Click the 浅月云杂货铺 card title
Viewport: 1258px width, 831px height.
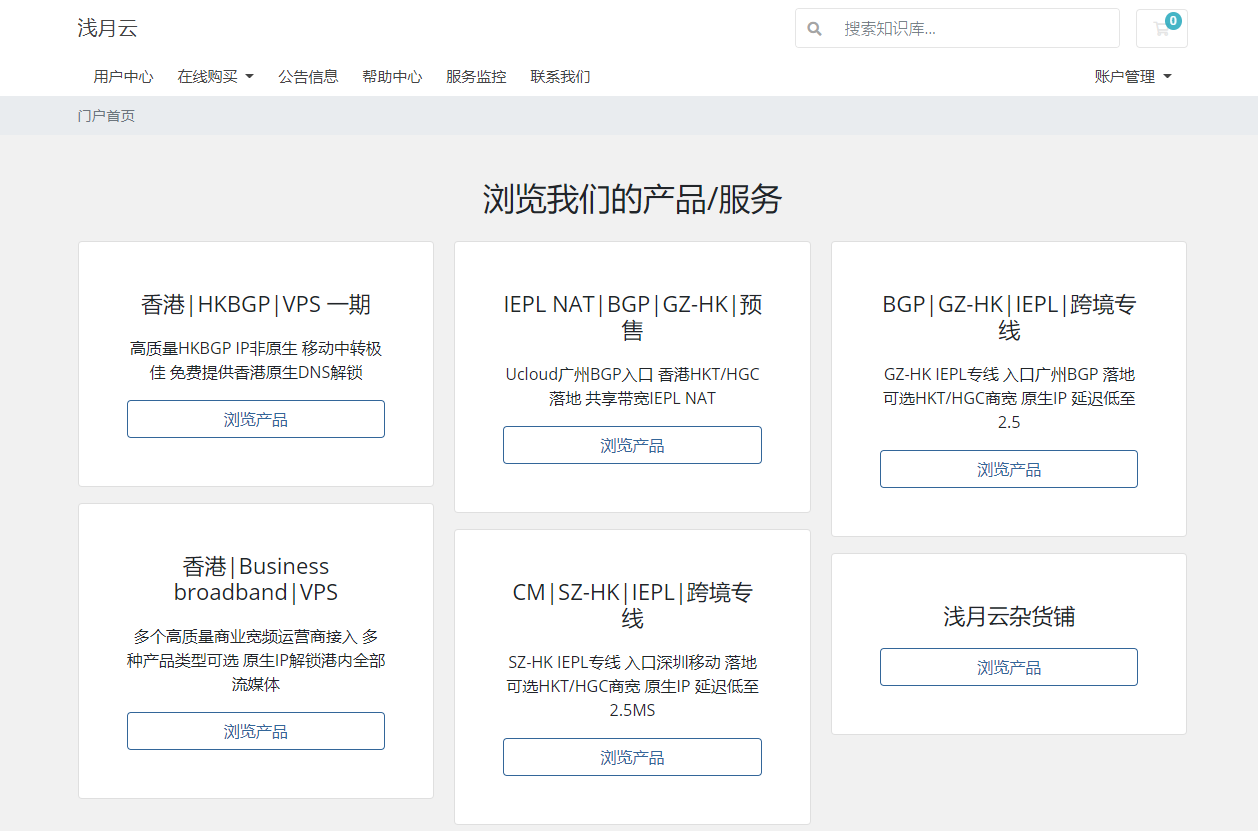coord(1008,617)
